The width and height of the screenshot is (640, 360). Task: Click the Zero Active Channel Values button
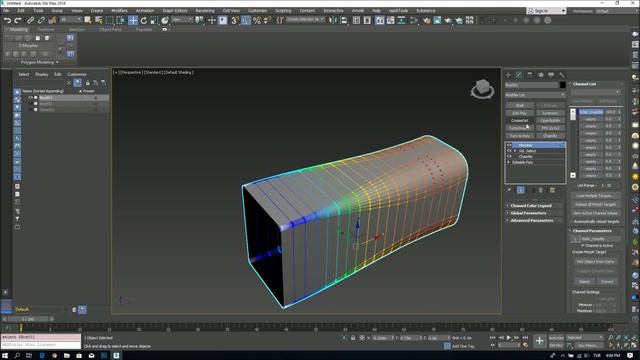[596, 213]
